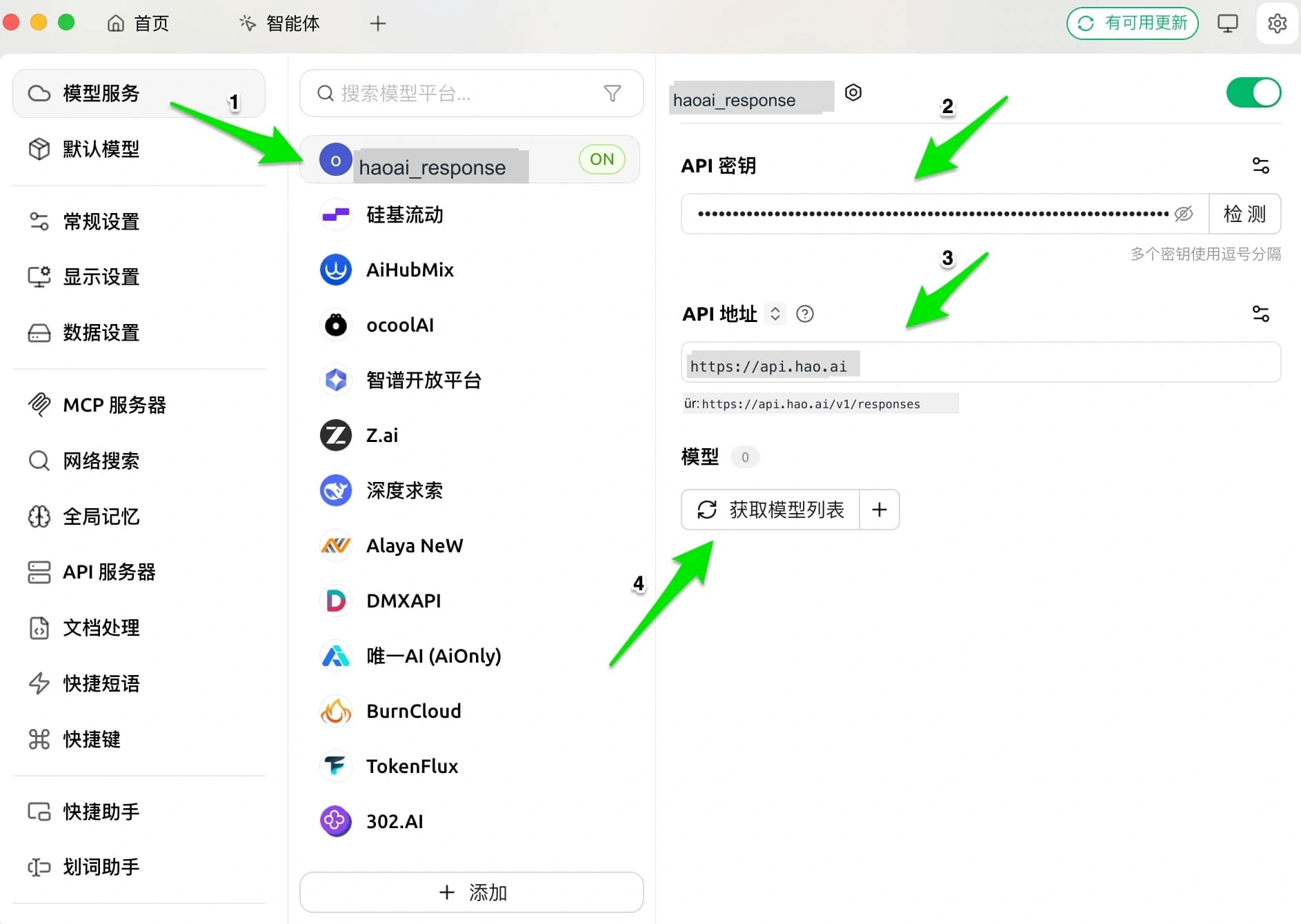The width and height of the screenshot is (1301, 924).
Task: Reveal the API key with eye icon
Action: [1184, 214]
